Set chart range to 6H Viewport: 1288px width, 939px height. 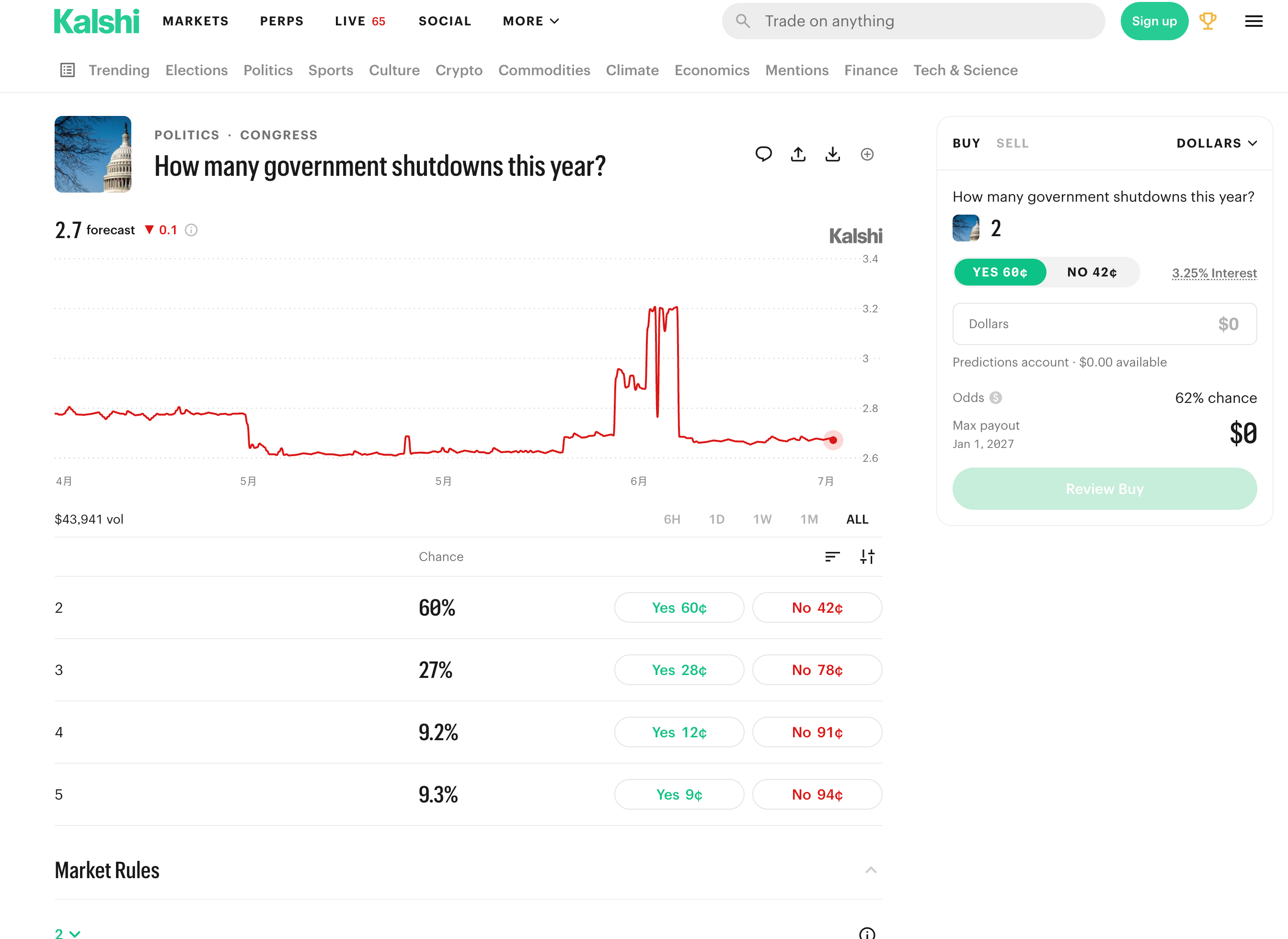(672, 519)
